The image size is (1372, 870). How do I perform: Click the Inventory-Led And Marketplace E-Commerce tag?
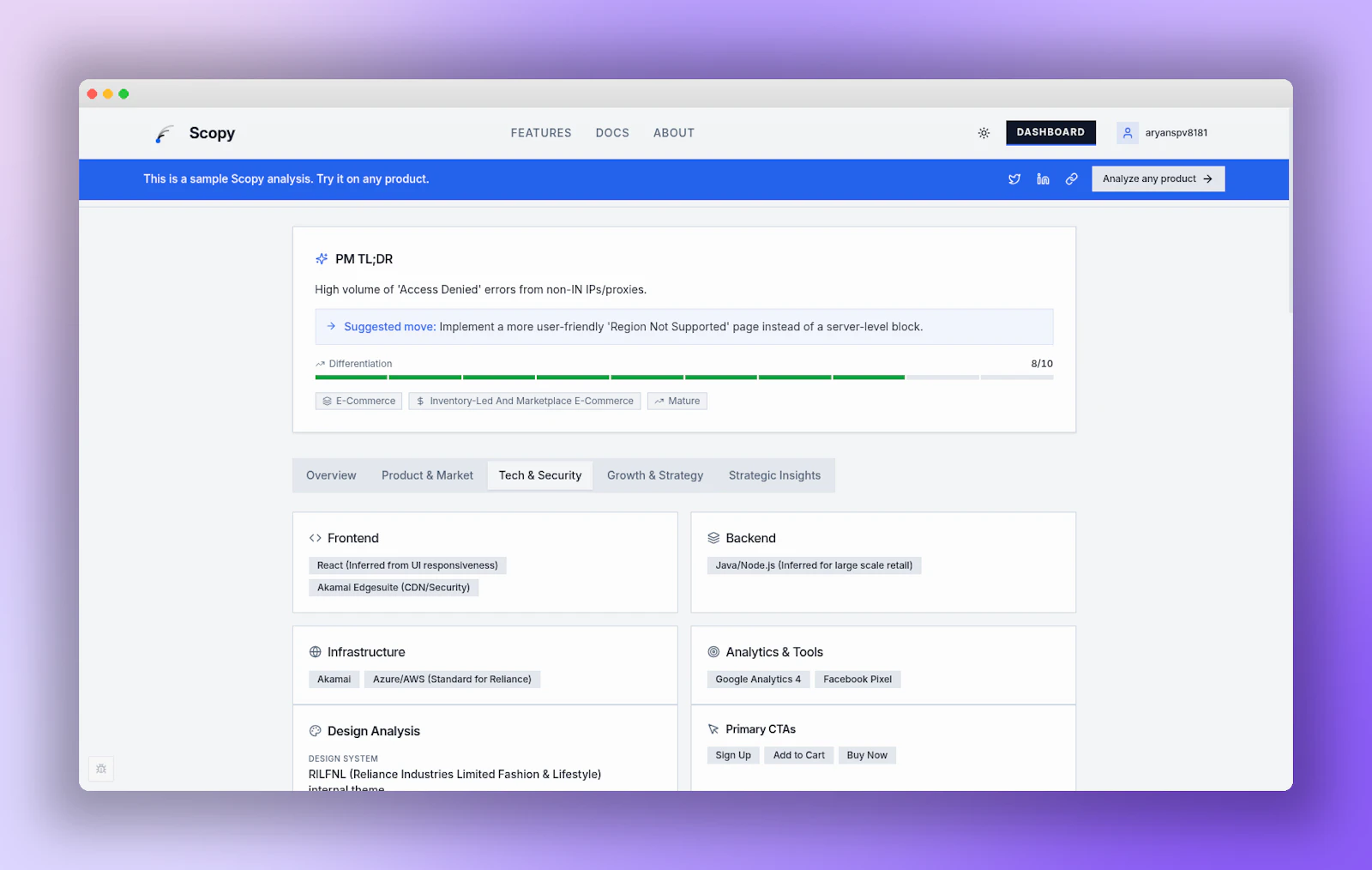click(x=525, y=402)
